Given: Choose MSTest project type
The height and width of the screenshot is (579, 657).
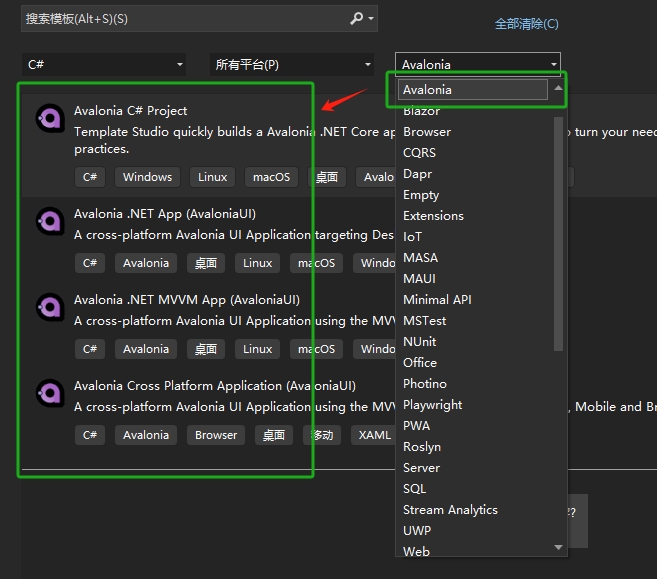Looking at the screenshot, I should (424, 321).
